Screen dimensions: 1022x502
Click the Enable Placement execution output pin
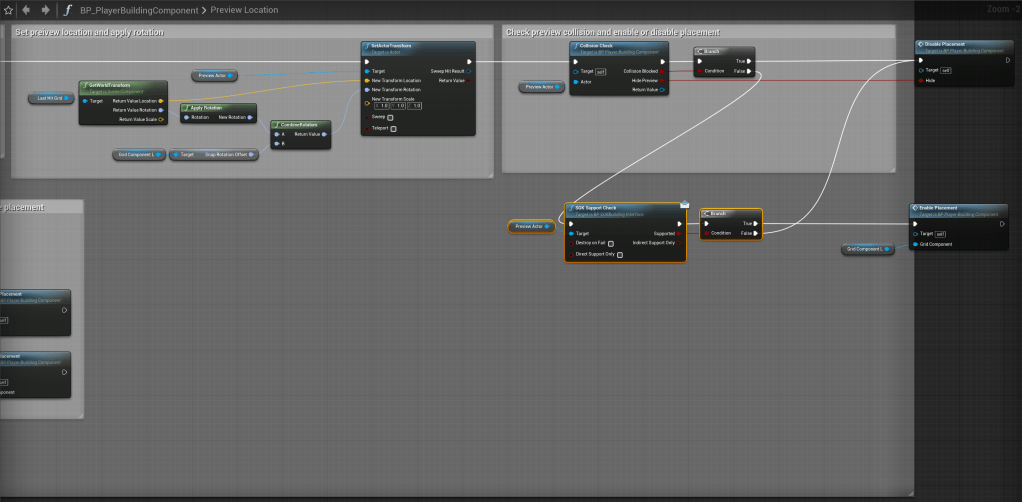coord(1002,223)
